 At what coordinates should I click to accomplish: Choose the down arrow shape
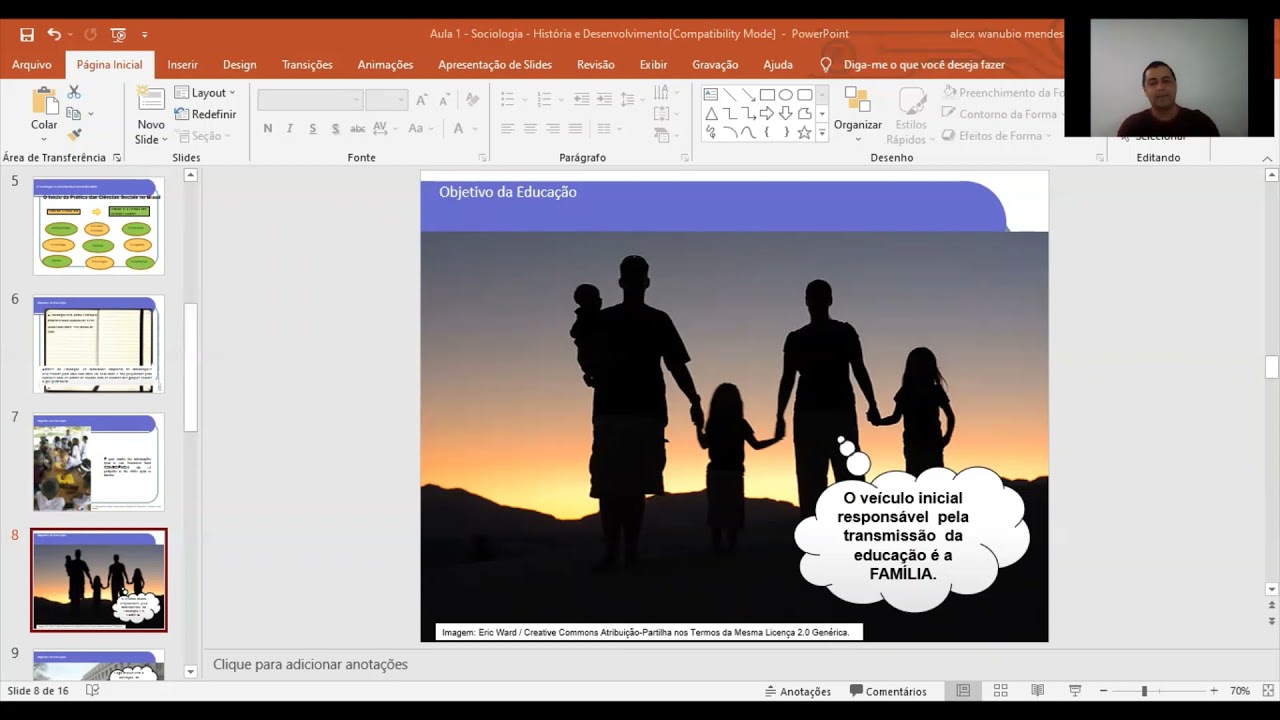pyautogui.click(x=786, y=113)
